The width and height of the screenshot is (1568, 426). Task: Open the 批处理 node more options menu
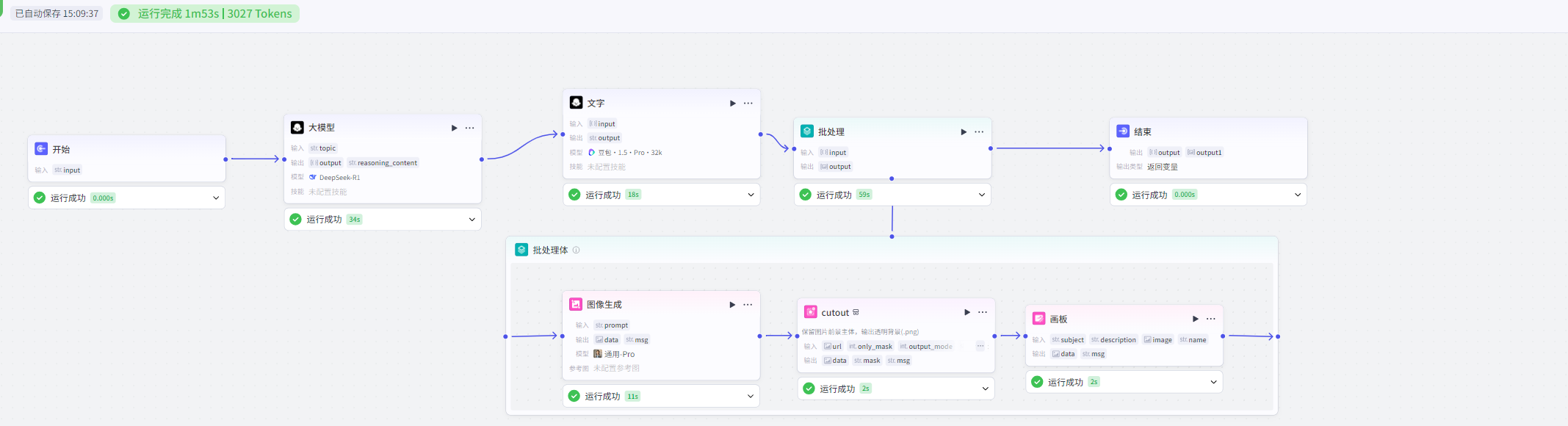pyautogui.click(x=979, y=132)
